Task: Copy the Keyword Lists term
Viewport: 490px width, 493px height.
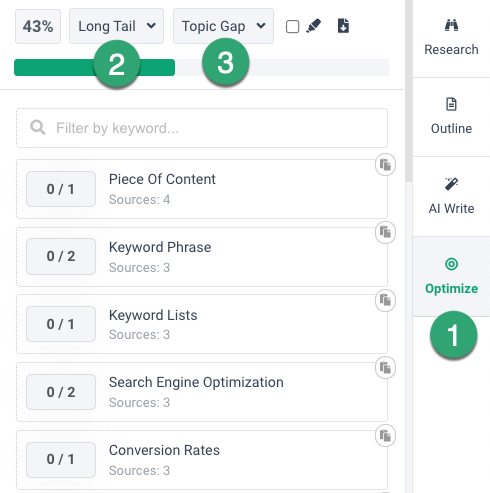Action: pos(385,300)
